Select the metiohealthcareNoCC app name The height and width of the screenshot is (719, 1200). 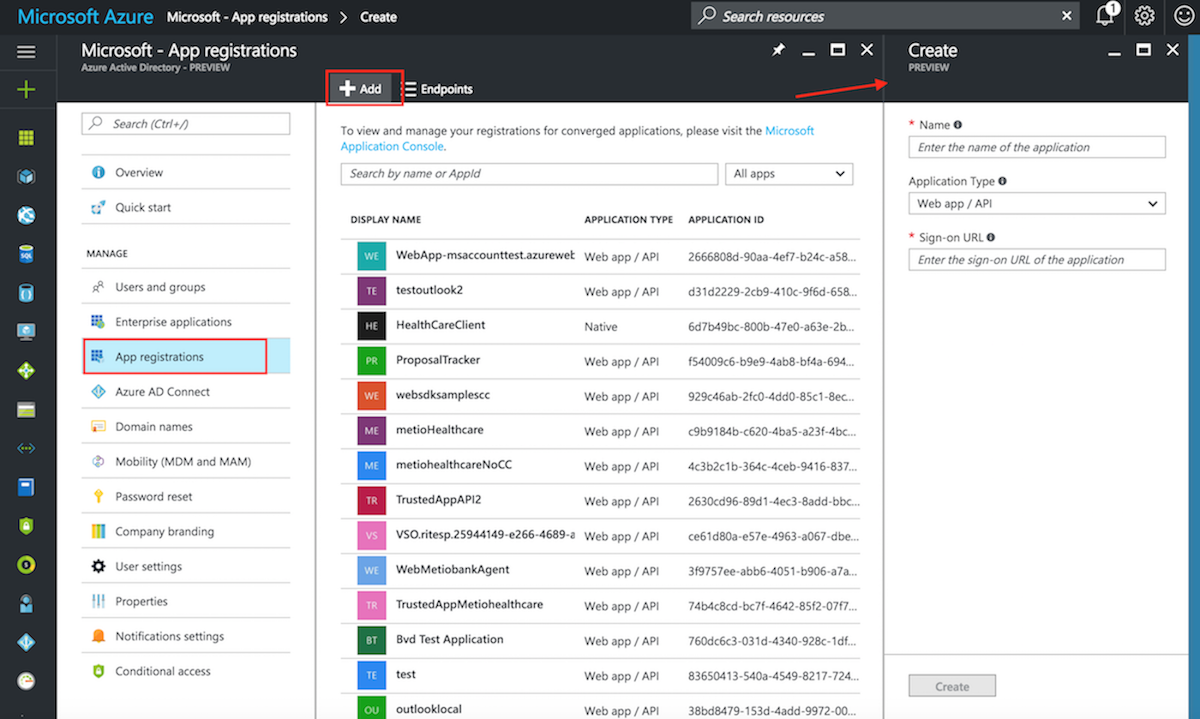pos(454,465)
